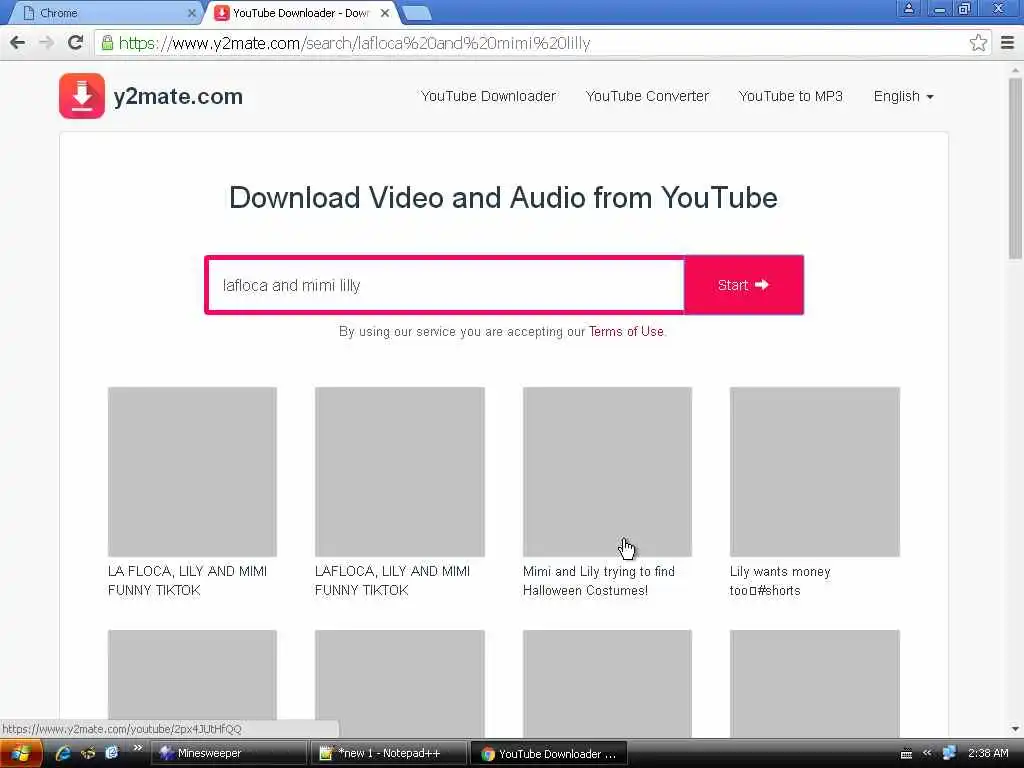The height and width of the screenshot is (768, 1024).
Task: Click the title LAFLOCA, LILY AND MIMI FUNNY TIKTOK
Action: [392, 581]
